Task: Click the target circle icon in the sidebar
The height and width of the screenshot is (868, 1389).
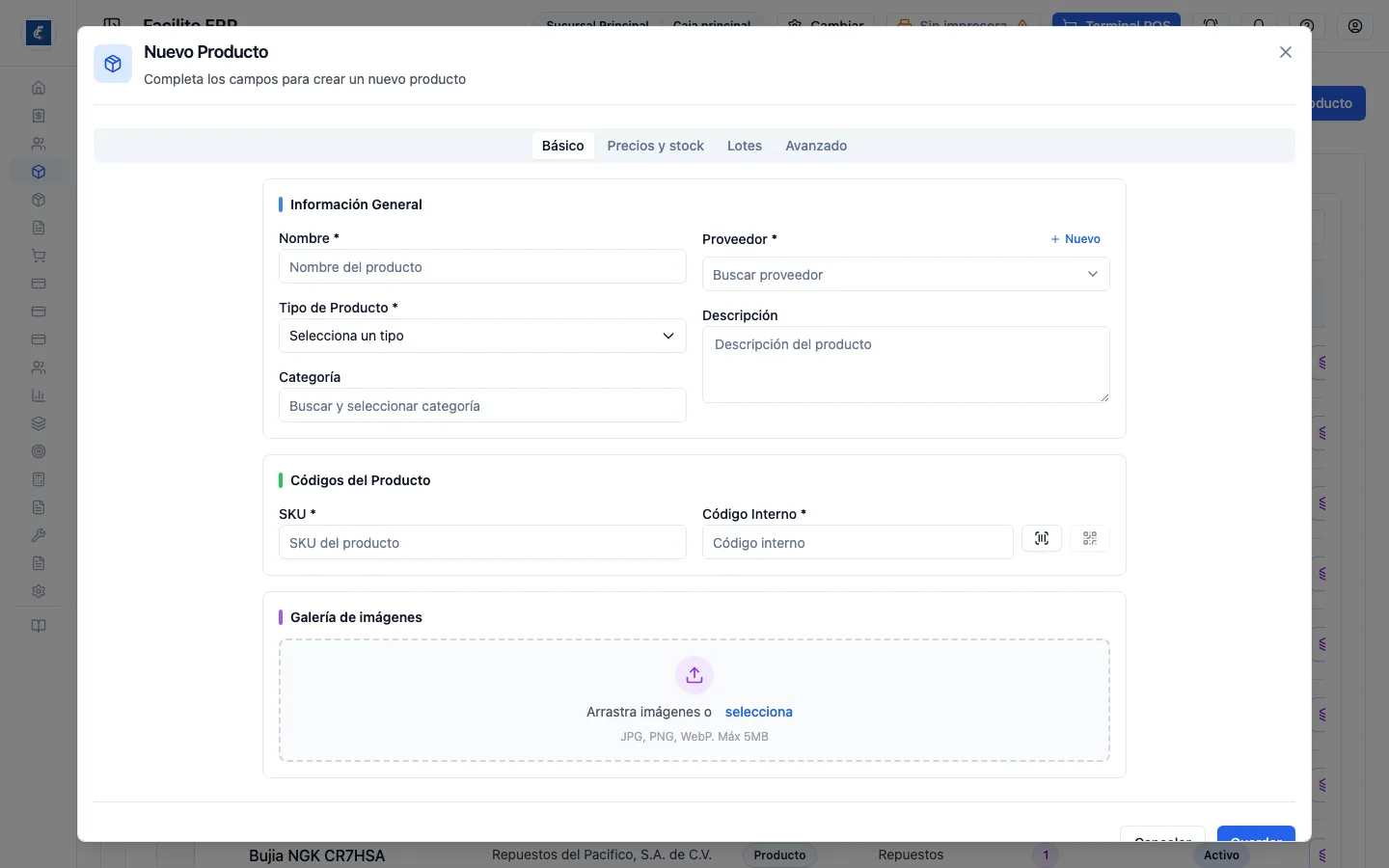Action: point(39,451)
